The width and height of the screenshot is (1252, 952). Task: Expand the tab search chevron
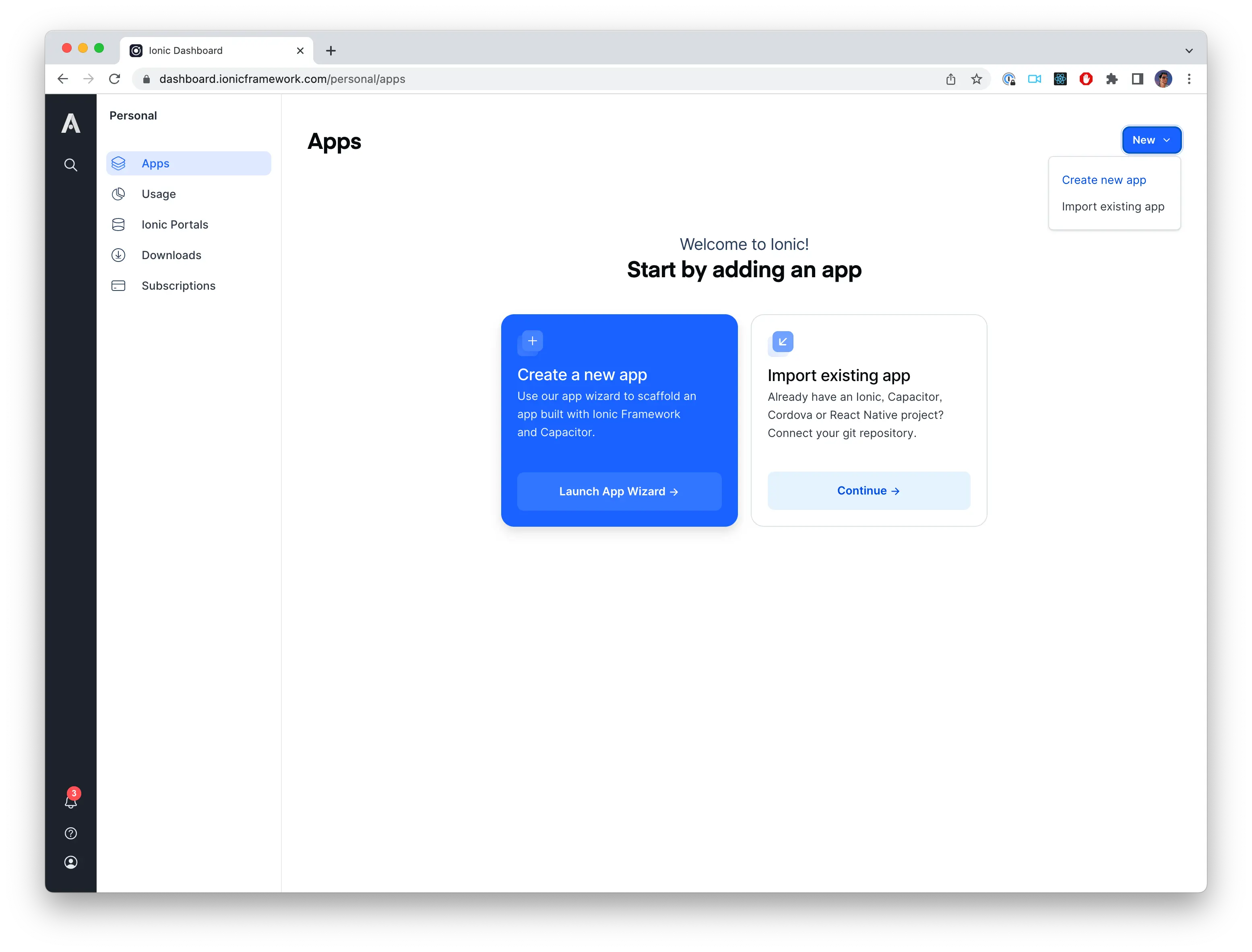[1188, 50]
